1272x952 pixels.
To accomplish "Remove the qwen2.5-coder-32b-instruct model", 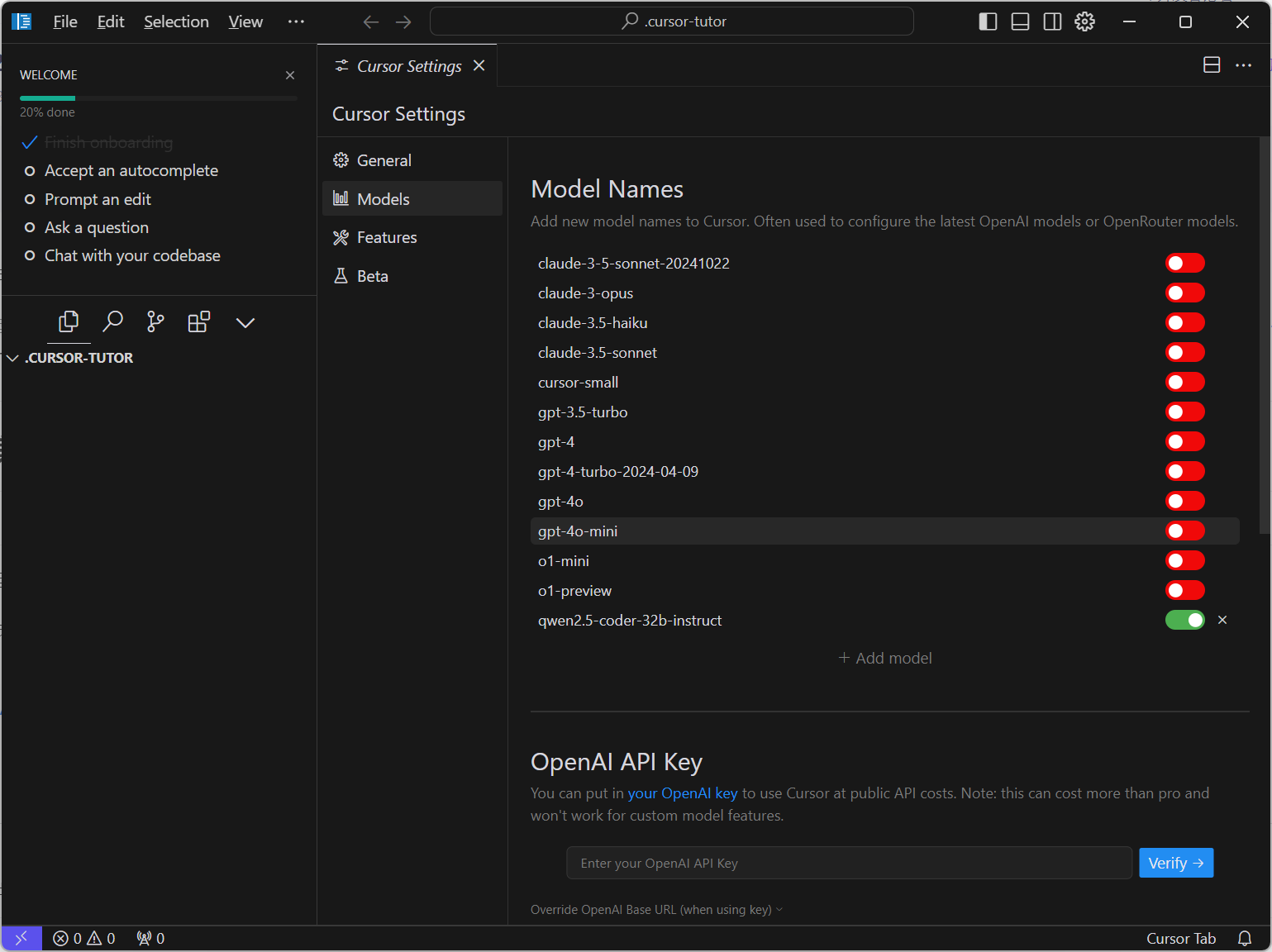I will (x=1222, y=620).
